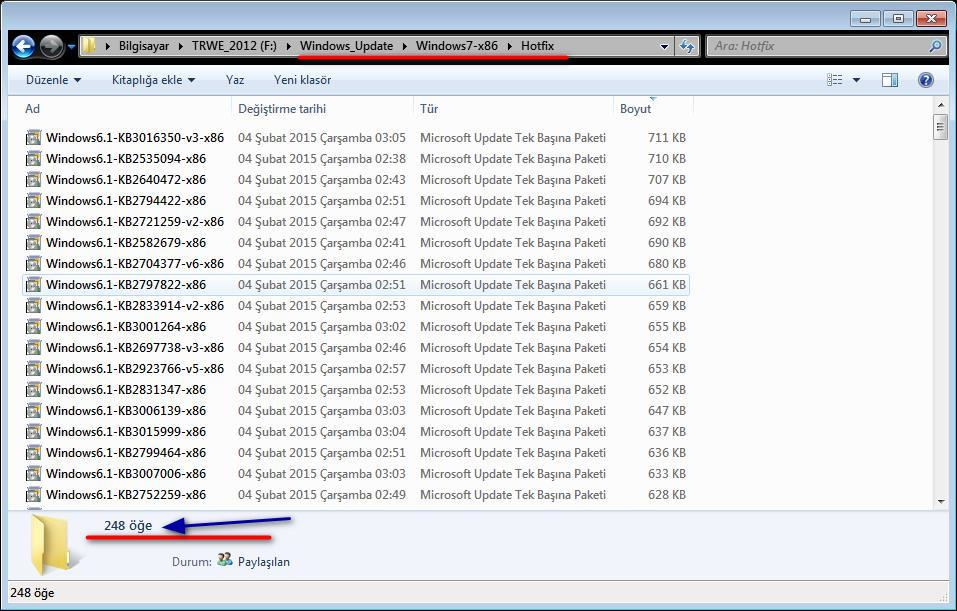The height and width of the screenshot is (611, 957).
Task: Refresh the Hotfix folder view
Action: click(687, 46)
